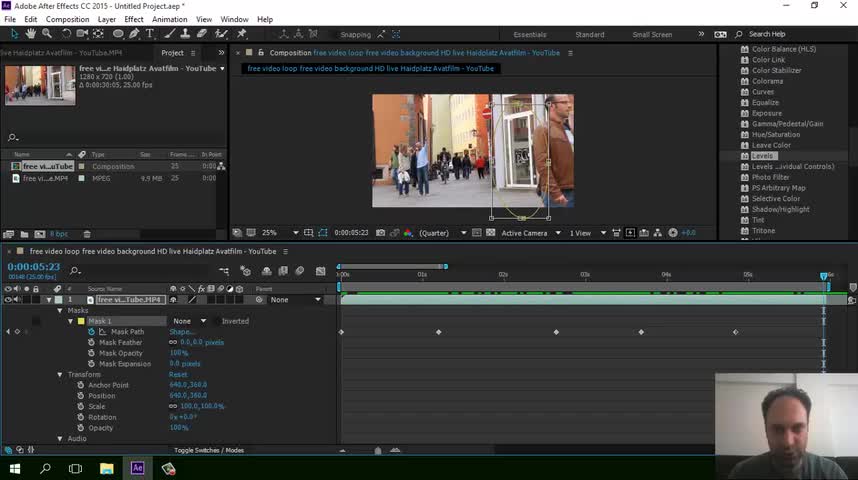Click Reset link for Transform
Image resolution: width=858 pixels, height=480 pixels.
[x=178, y=374]
